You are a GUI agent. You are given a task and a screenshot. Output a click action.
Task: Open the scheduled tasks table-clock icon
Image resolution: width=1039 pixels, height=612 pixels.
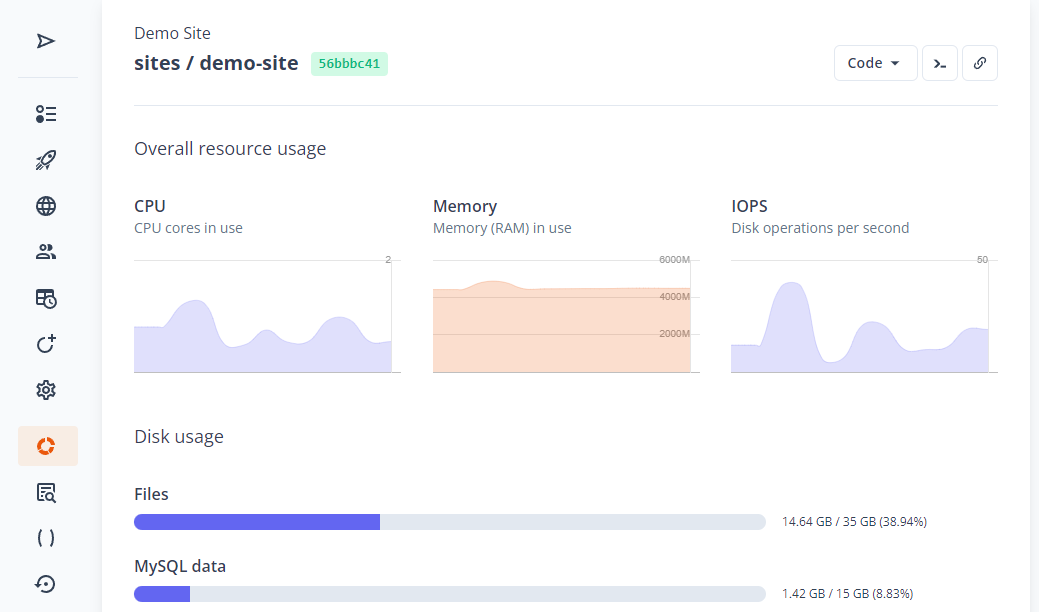(x=46, y=298)
